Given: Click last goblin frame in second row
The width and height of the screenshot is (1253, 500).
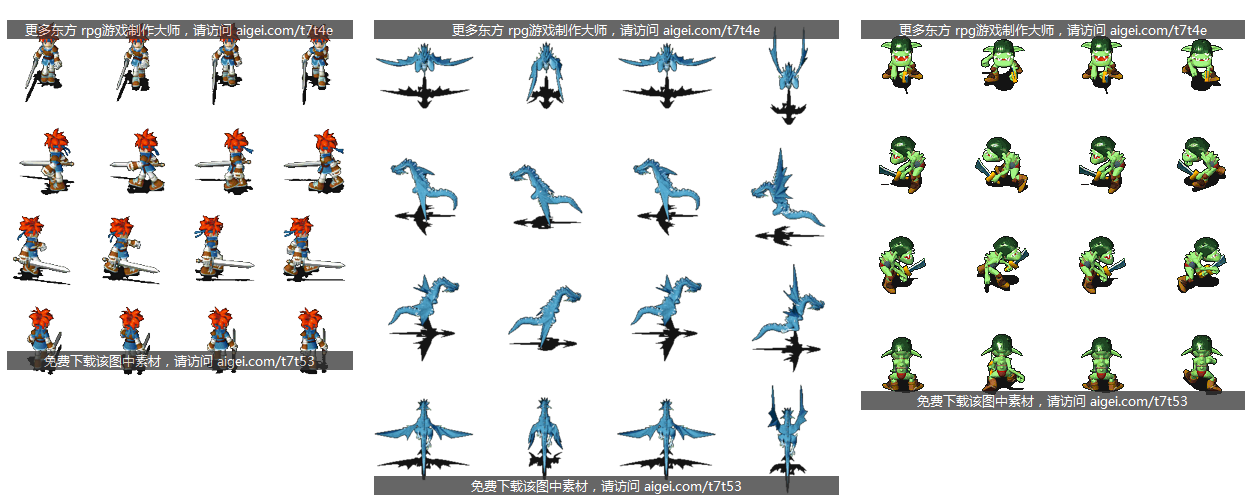Looking at the screenshot, I should point(1200,165).
